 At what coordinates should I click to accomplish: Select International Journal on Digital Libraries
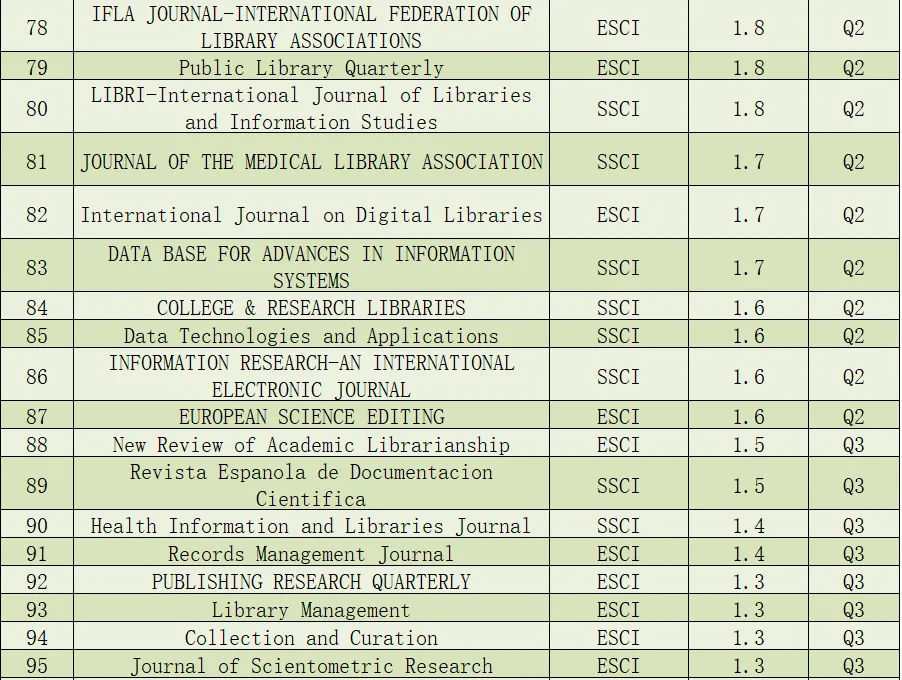(x=311, y=215)
